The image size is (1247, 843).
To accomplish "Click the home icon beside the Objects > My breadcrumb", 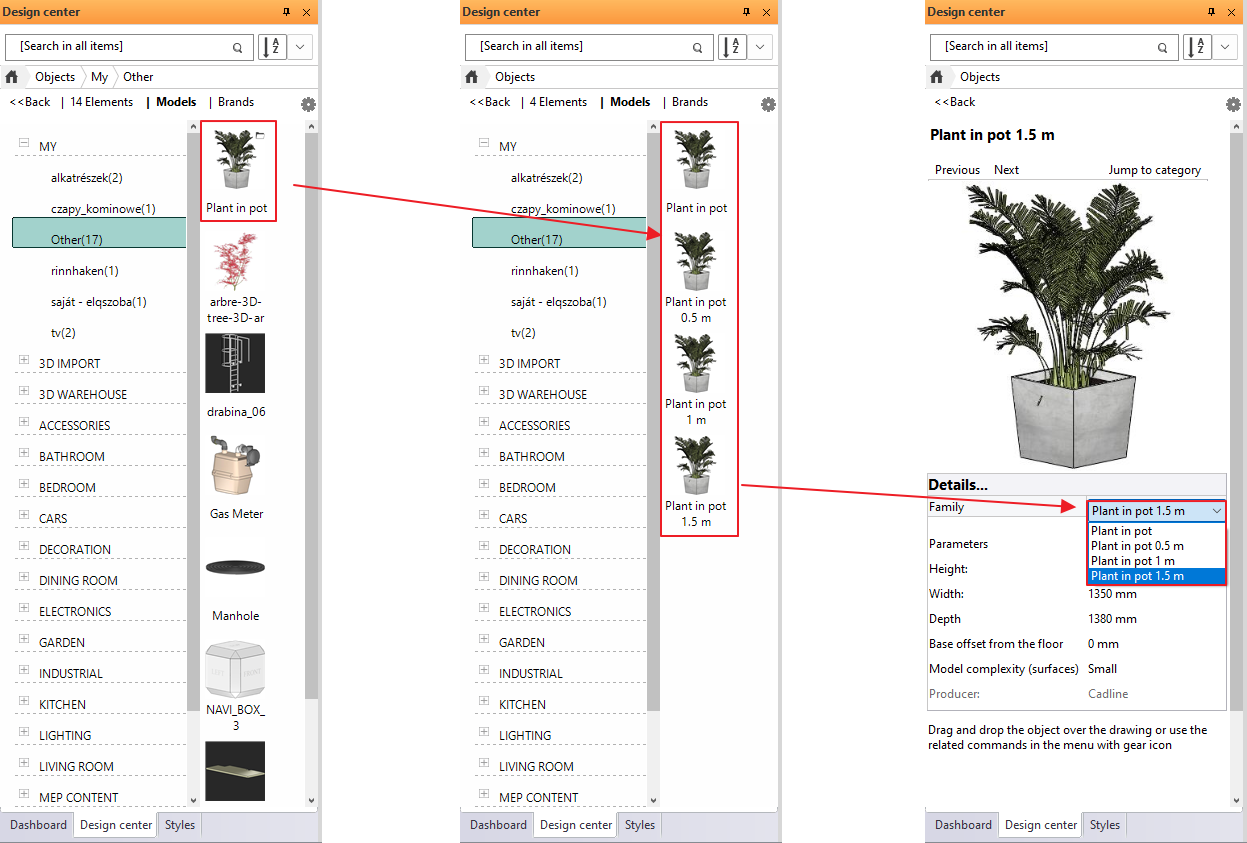I will coord(12,77).
